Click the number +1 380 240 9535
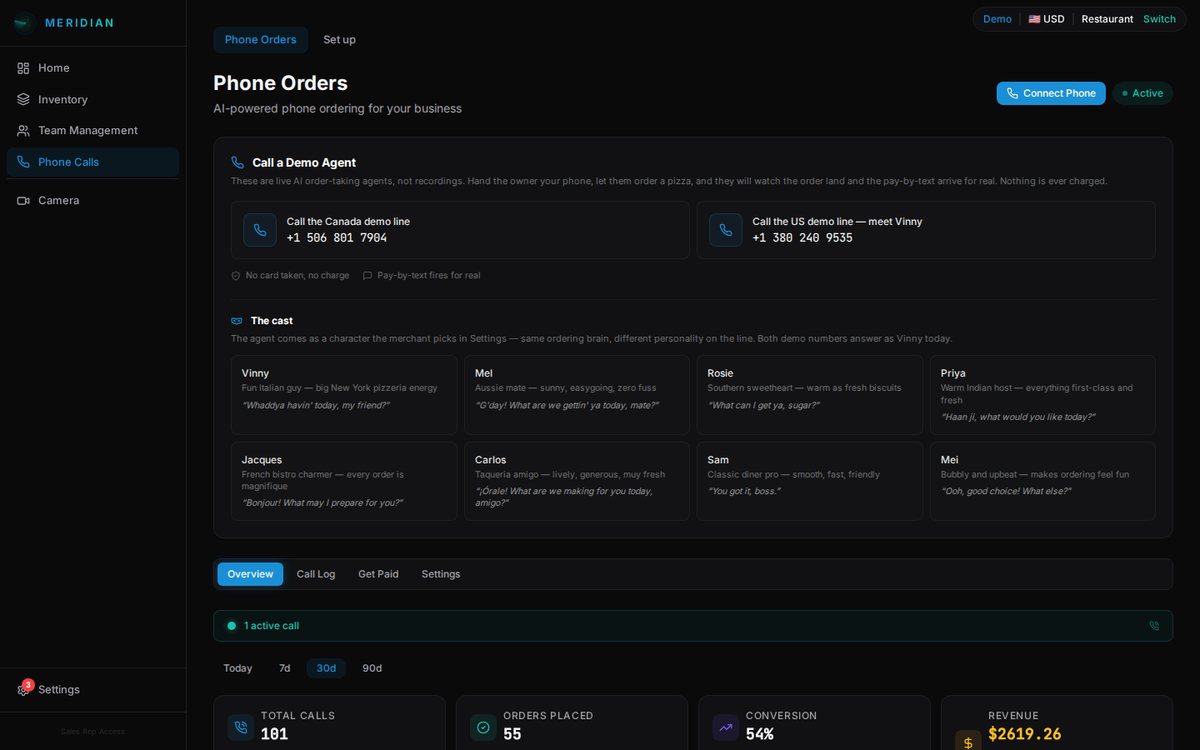This screenshot has width=1200, height=750. 803,238
